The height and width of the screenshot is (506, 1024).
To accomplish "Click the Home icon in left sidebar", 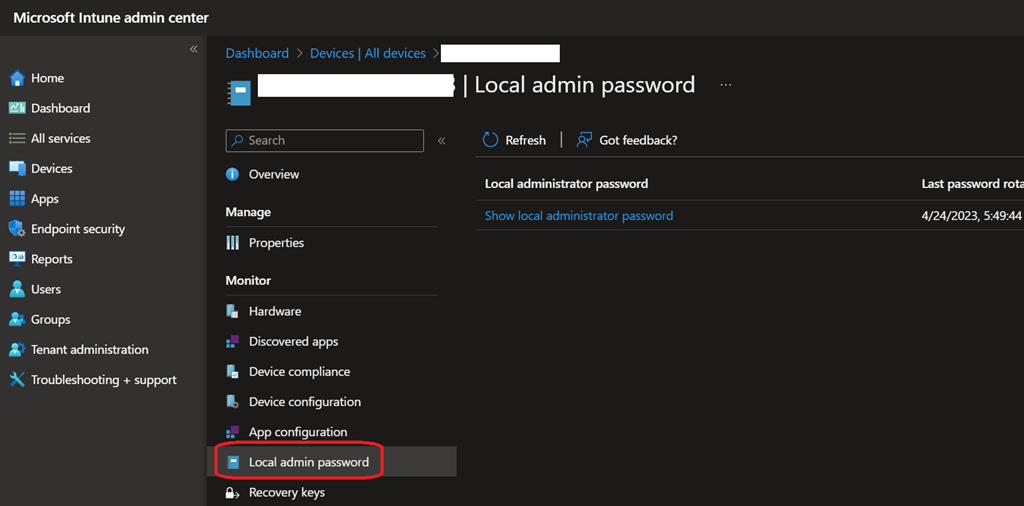I will [16, 78].
